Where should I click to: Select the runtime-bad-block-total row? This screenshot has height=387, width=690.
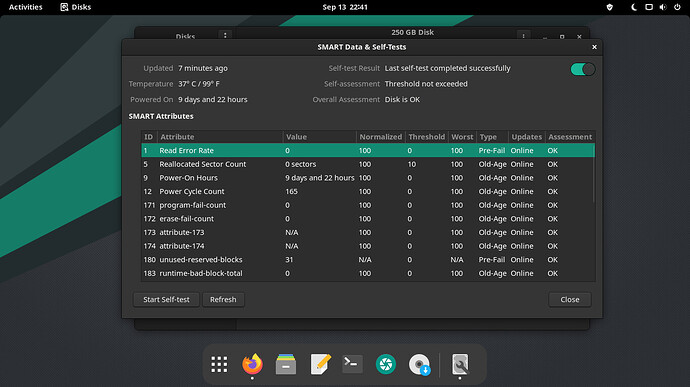click(x=368, y=273)
